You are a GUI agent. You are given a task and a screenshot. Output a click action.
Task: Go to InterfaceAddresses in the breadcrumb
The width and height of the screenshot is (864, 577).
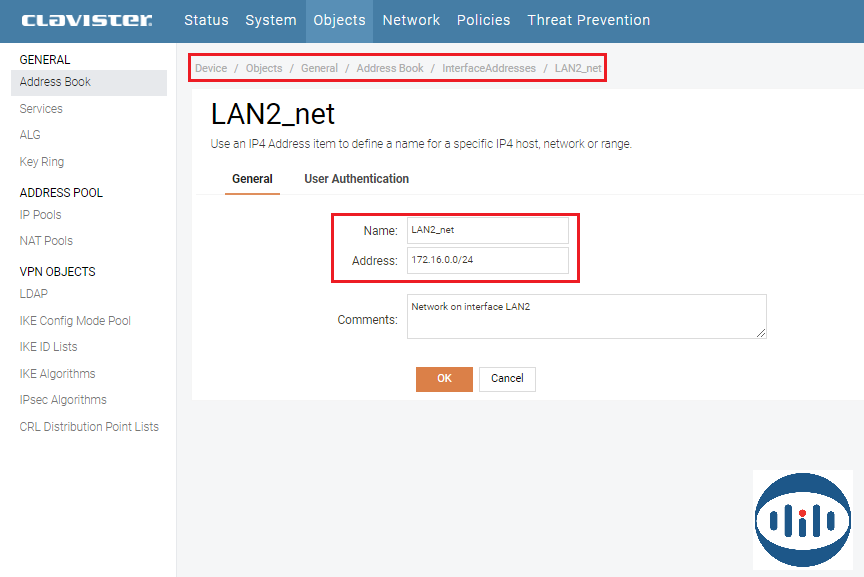[x=489, y=68]
